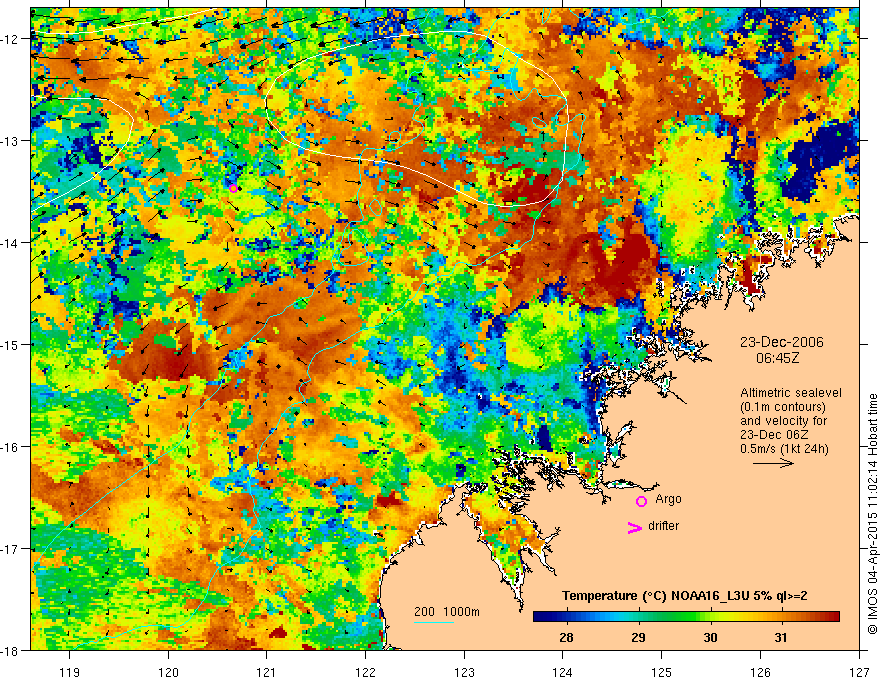
Task: Click the latitude axis label -18
Action: pyautogui.click(x=11, y=651)
